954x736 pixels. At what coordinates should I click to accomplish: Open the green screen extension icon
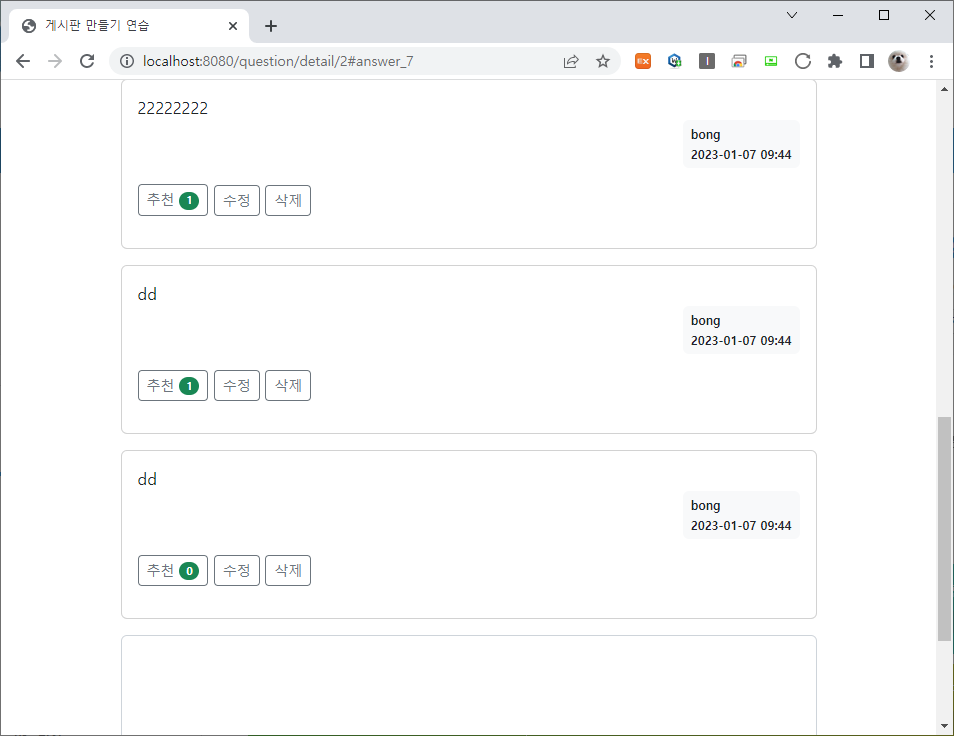click(x=771, y=61)
